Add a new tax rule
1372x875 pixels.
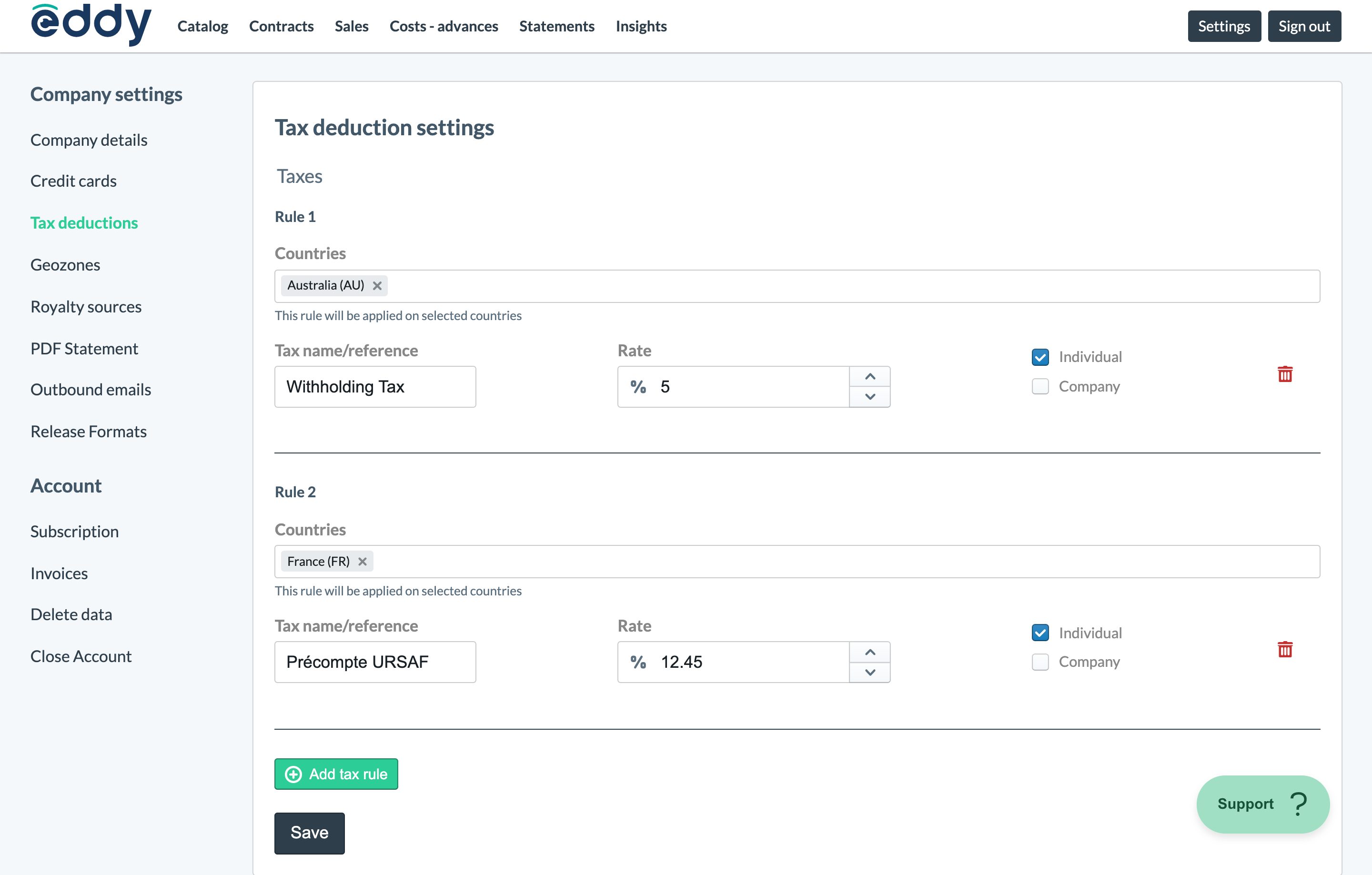[336, 774]
